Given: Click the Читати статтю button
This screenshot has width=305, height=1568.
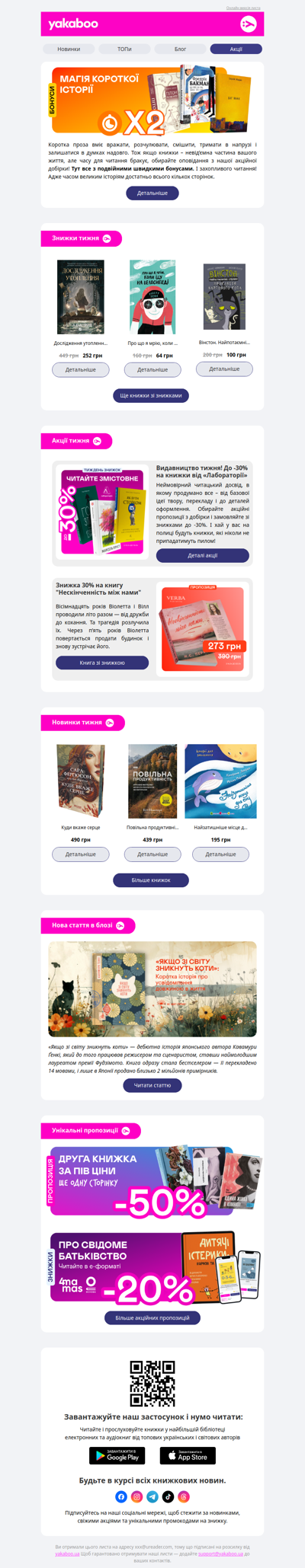Looking at the screenshot, I should [x=152, y=1085].
